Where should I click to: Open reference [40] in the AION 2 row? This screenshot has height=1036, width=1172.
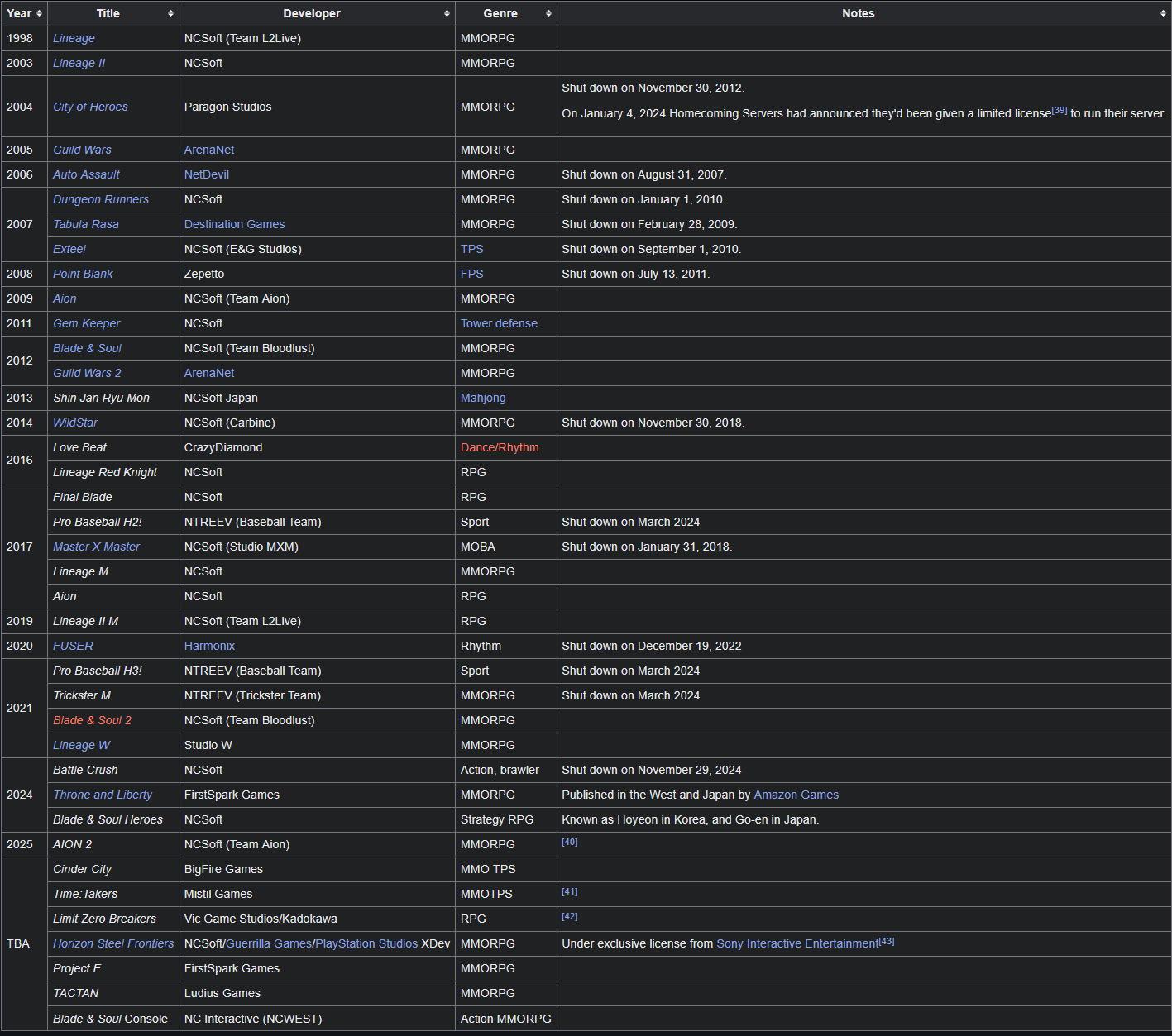point(570,842)
